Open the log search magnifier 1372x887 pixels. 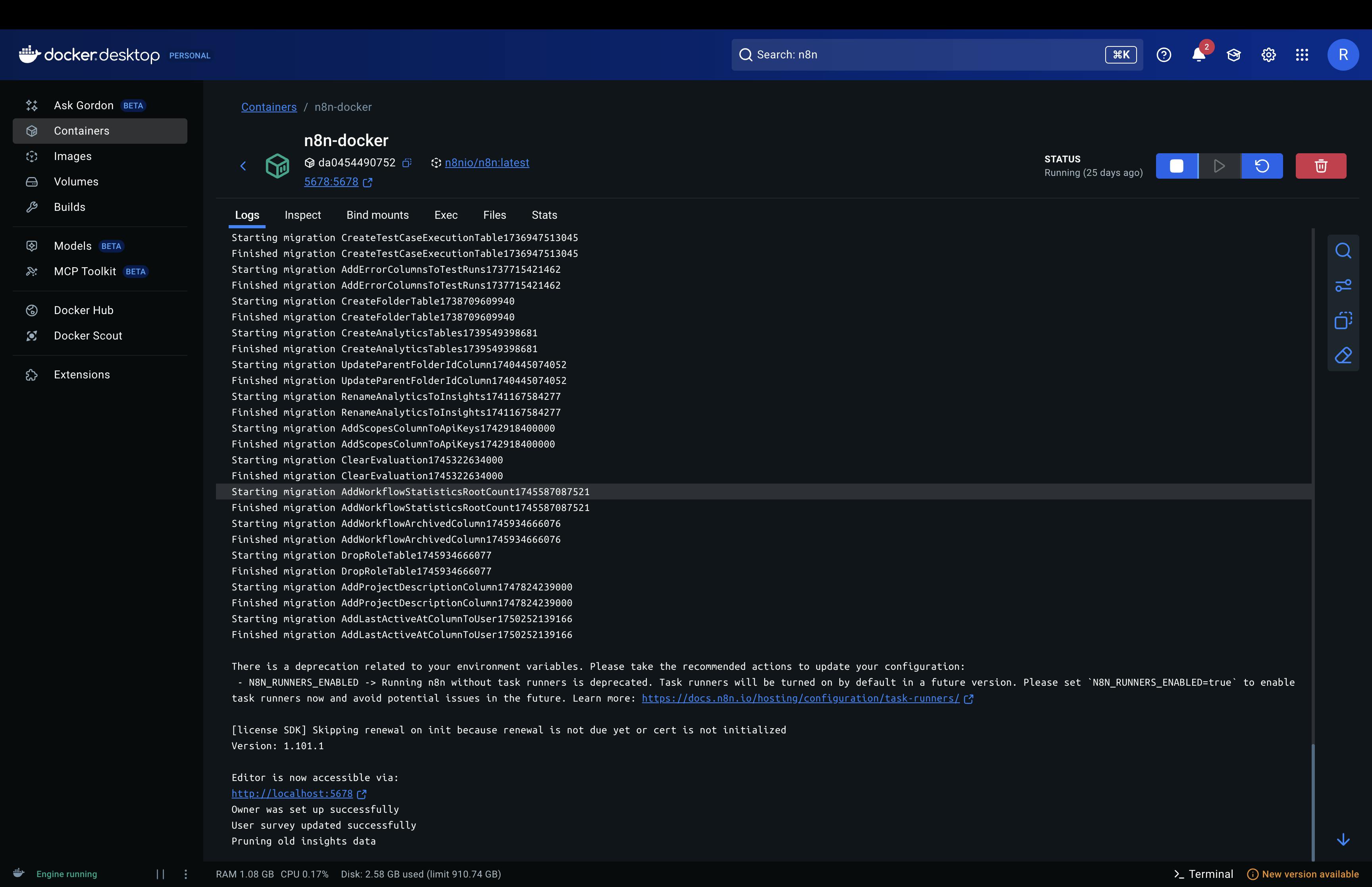[1343, 251]
